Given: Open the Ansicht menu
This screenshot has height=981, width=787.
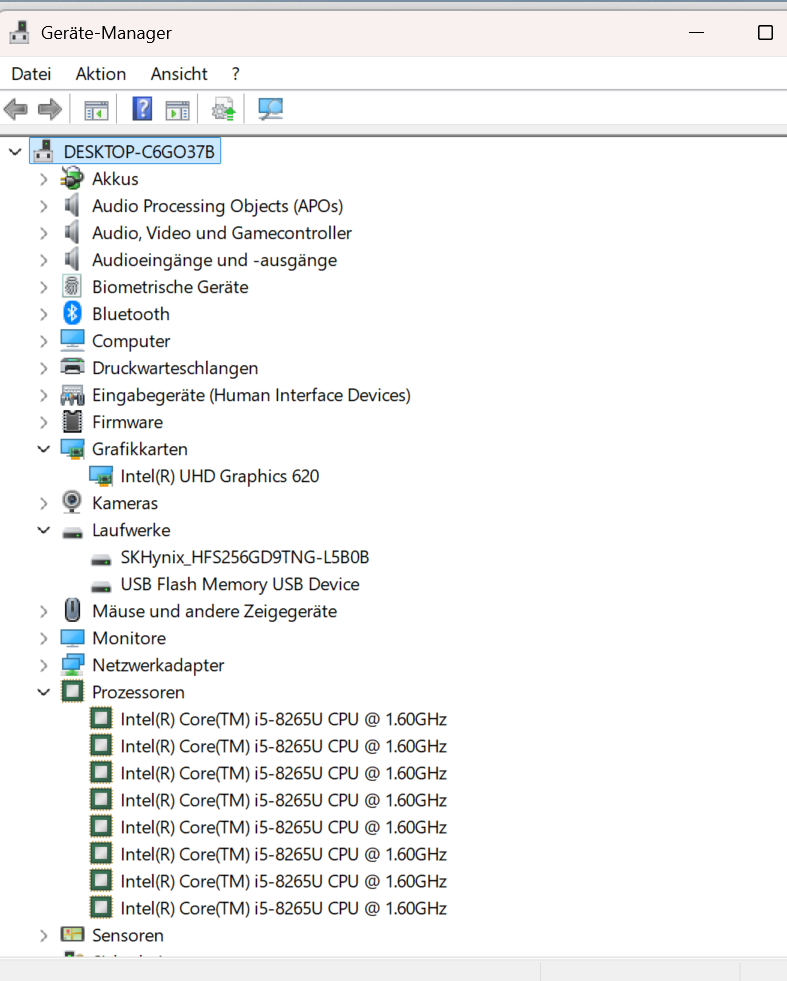Looking at the screenshot, I should (179, 74).
